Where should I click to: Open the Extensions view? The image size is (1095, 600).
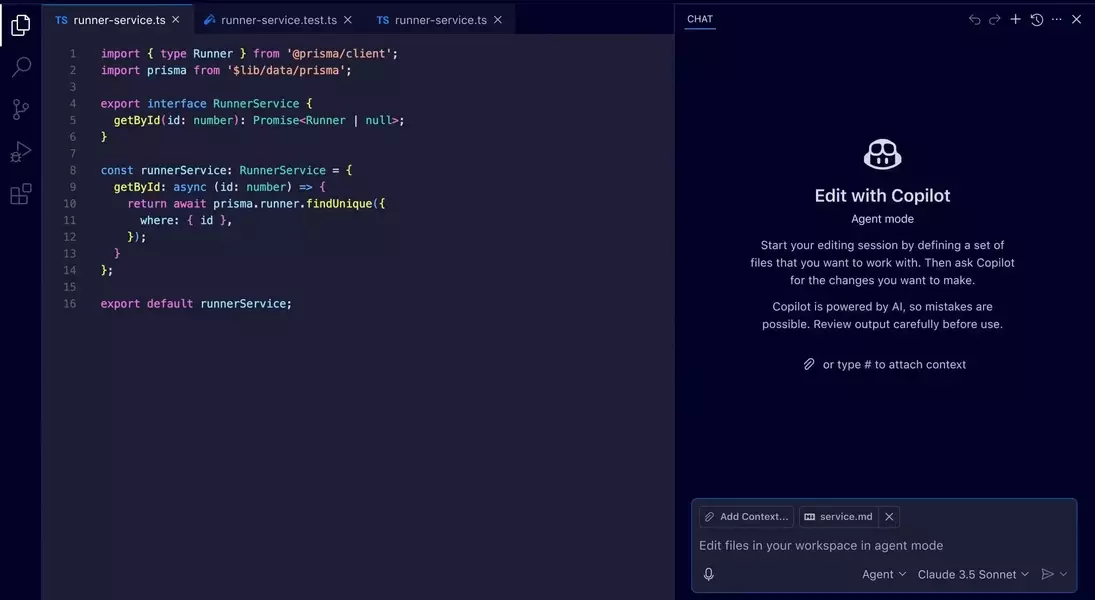point(20,195)
